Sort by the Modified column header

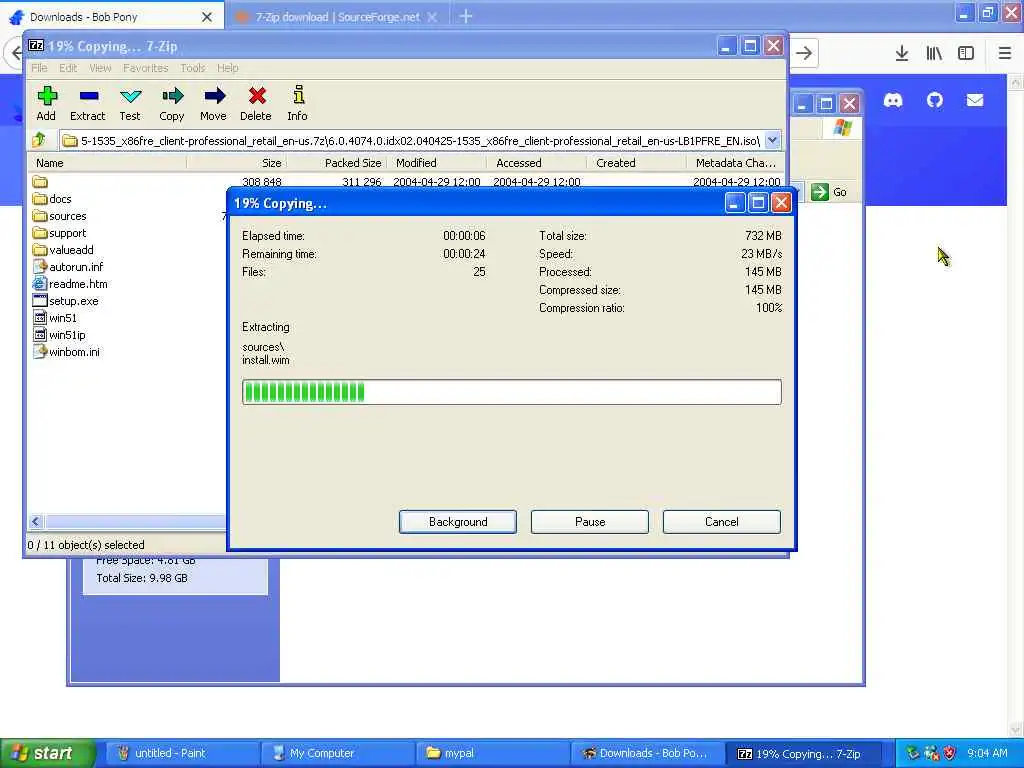click(437, 163)
